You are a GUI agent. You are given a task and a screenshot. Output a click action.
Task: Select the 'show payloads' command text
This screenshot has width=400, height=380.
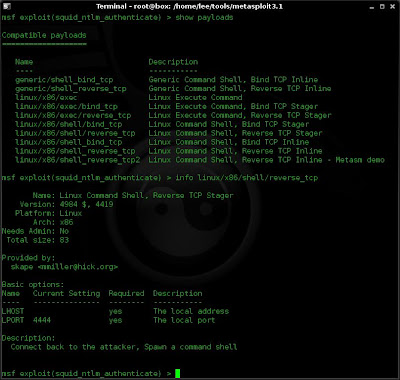[x=204, y=17]
